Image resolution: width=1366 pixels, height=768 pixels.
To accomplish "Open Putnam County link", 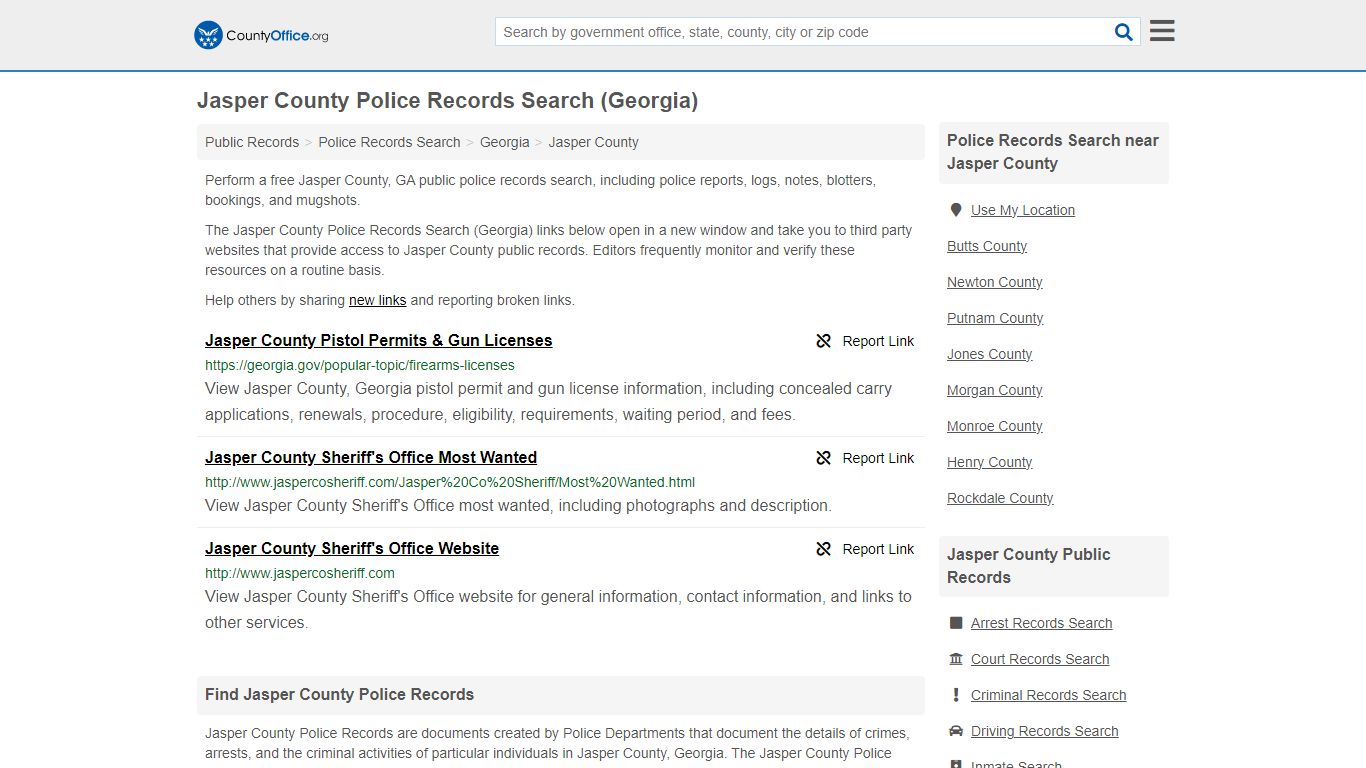I will [x=995, y=318].
